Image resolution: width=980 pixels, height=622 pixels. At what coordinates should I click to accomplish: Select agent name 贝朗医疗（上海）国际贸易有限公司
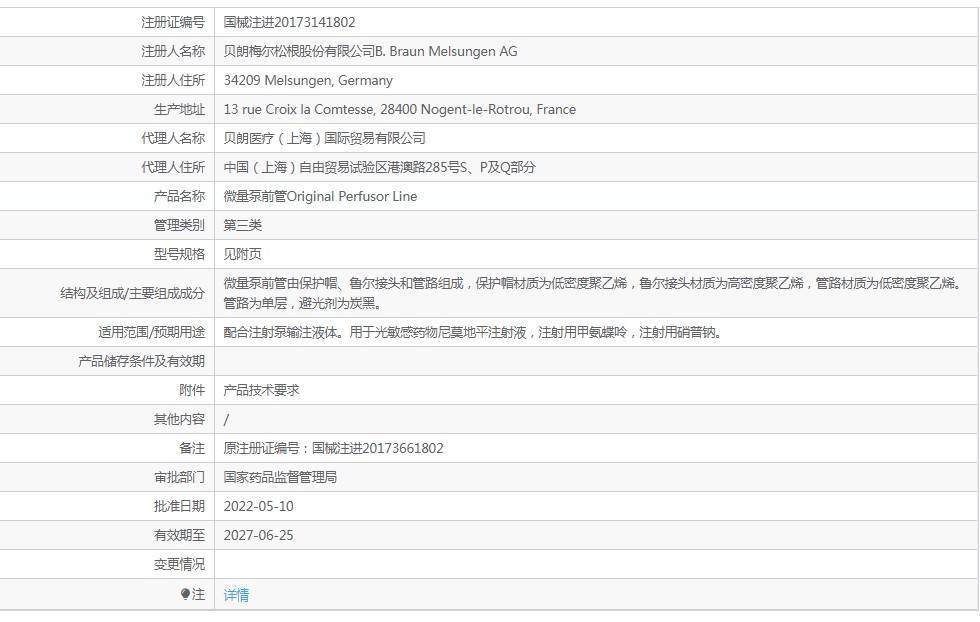point(324,138)
